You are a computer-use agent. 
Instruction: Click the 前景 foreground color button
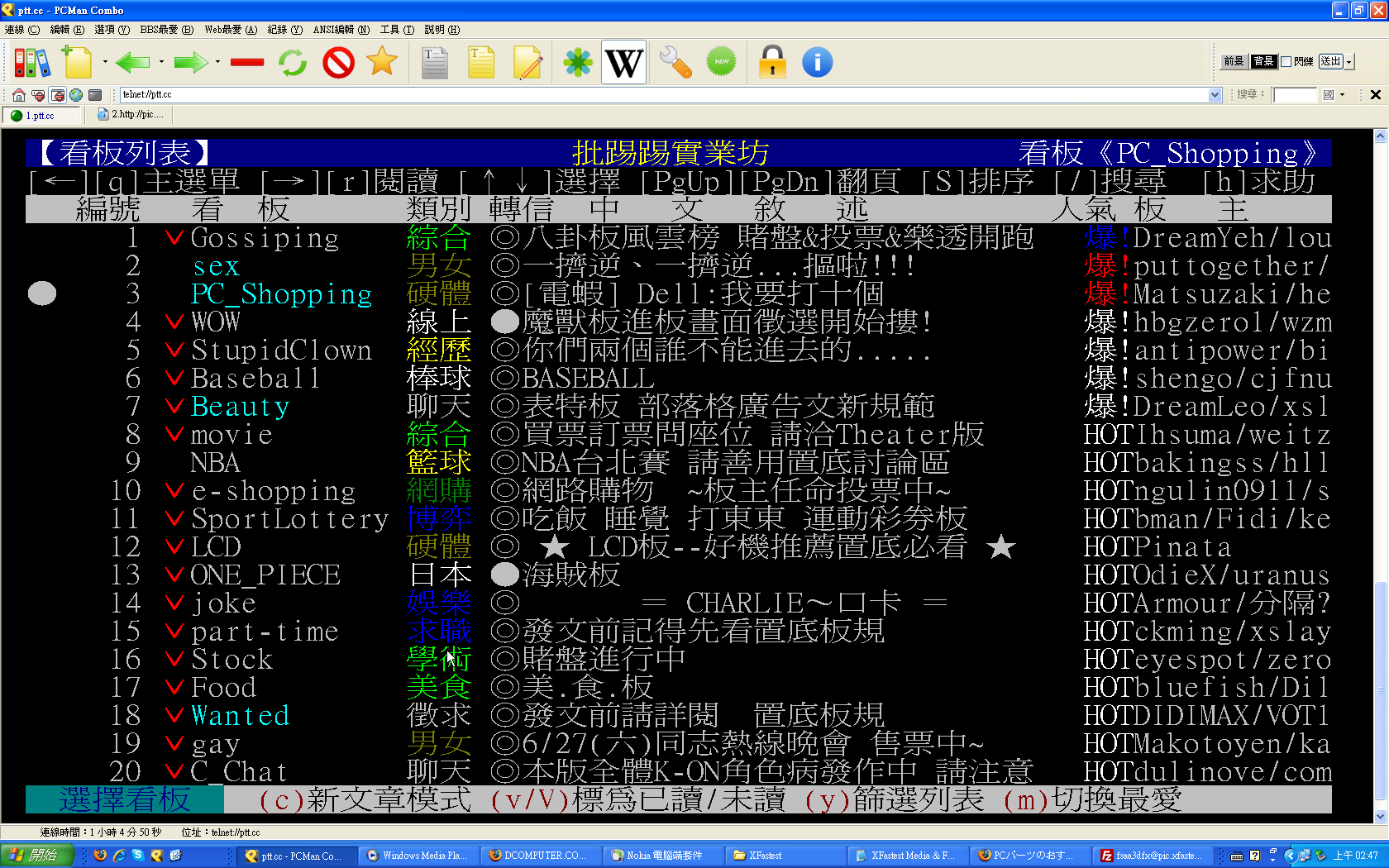click(x=1234, y=61)
